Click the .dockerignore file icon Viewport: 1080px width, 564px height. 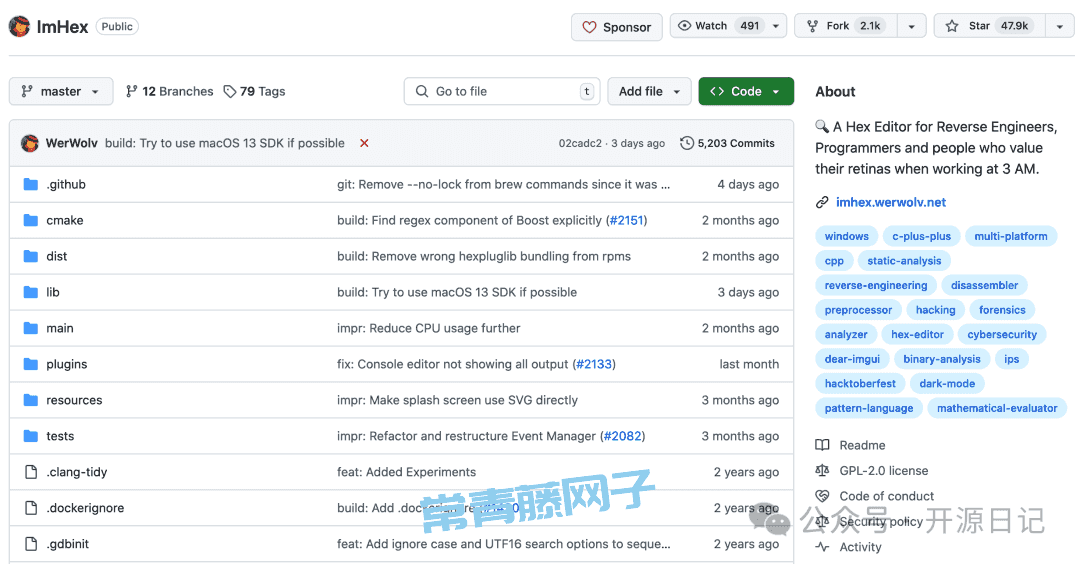30,508
